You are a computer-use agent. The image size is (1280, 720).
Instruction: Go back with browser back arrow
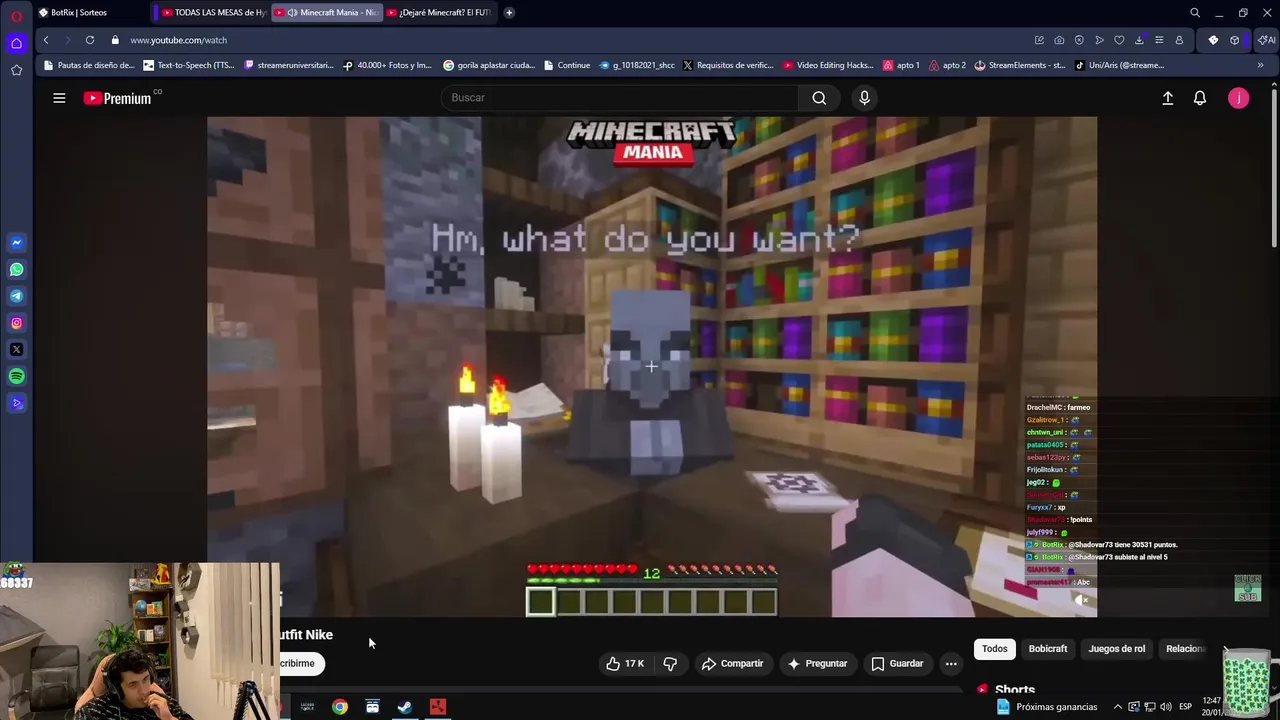[46, 40]
